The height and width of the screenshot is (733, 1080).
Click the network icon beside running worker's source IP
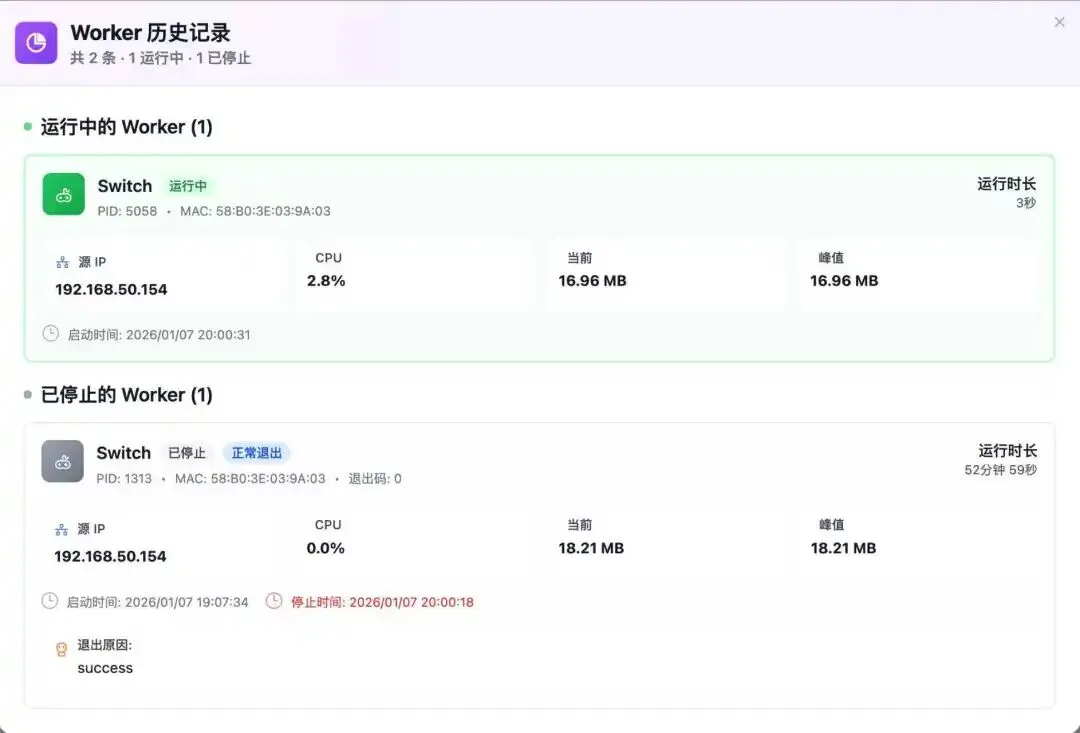pyautogui.click(x=62, y=262)
